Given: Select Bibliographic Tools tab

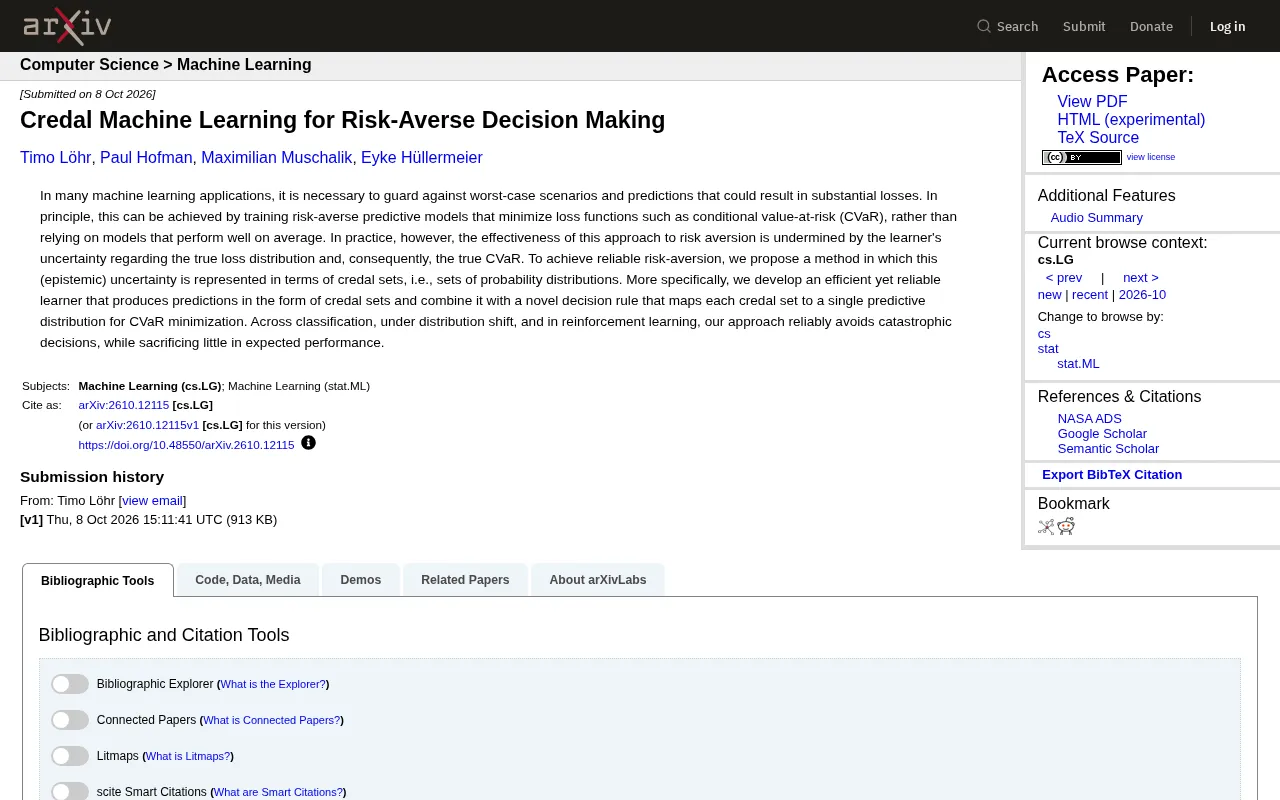Looking at the screenshot, I should point(98,580).
